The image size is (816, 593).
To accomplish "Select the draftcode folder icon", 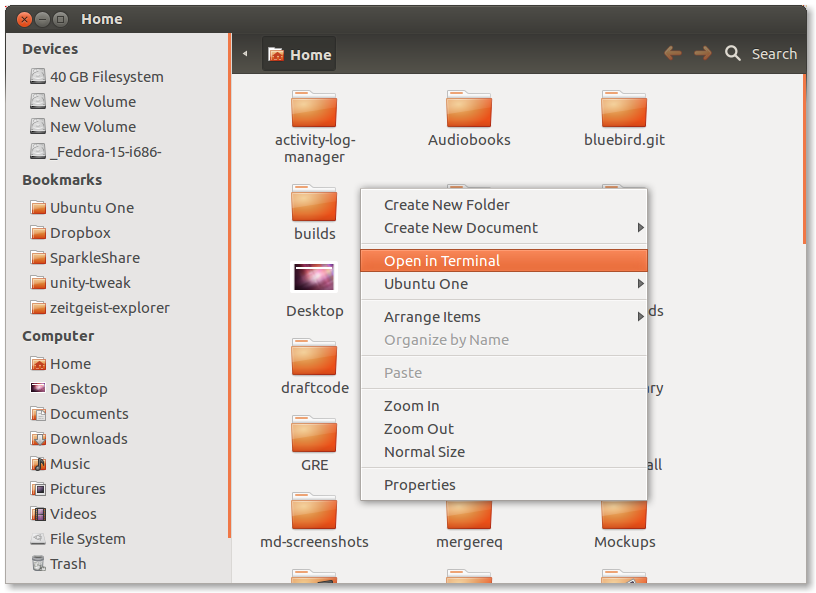I will [314, 357].
